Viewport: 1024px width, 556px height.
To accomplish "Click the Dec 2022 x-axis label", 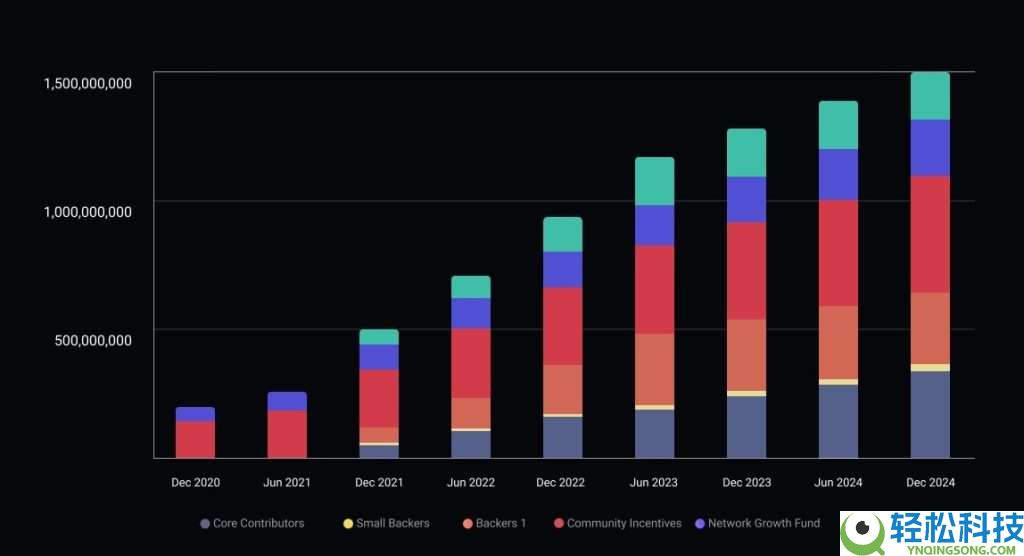I will (560, 483).
